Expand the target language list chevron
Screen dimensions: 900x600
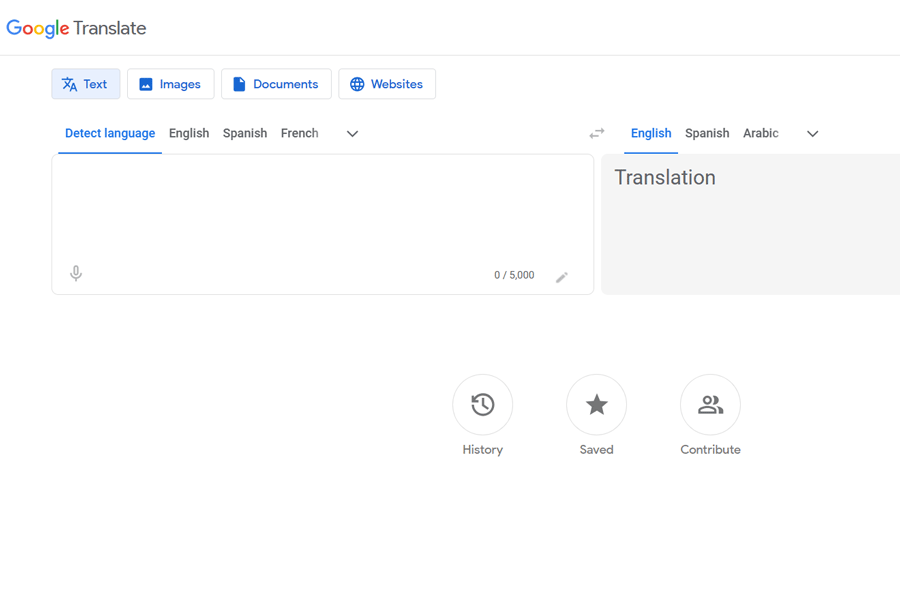[812, 134]
